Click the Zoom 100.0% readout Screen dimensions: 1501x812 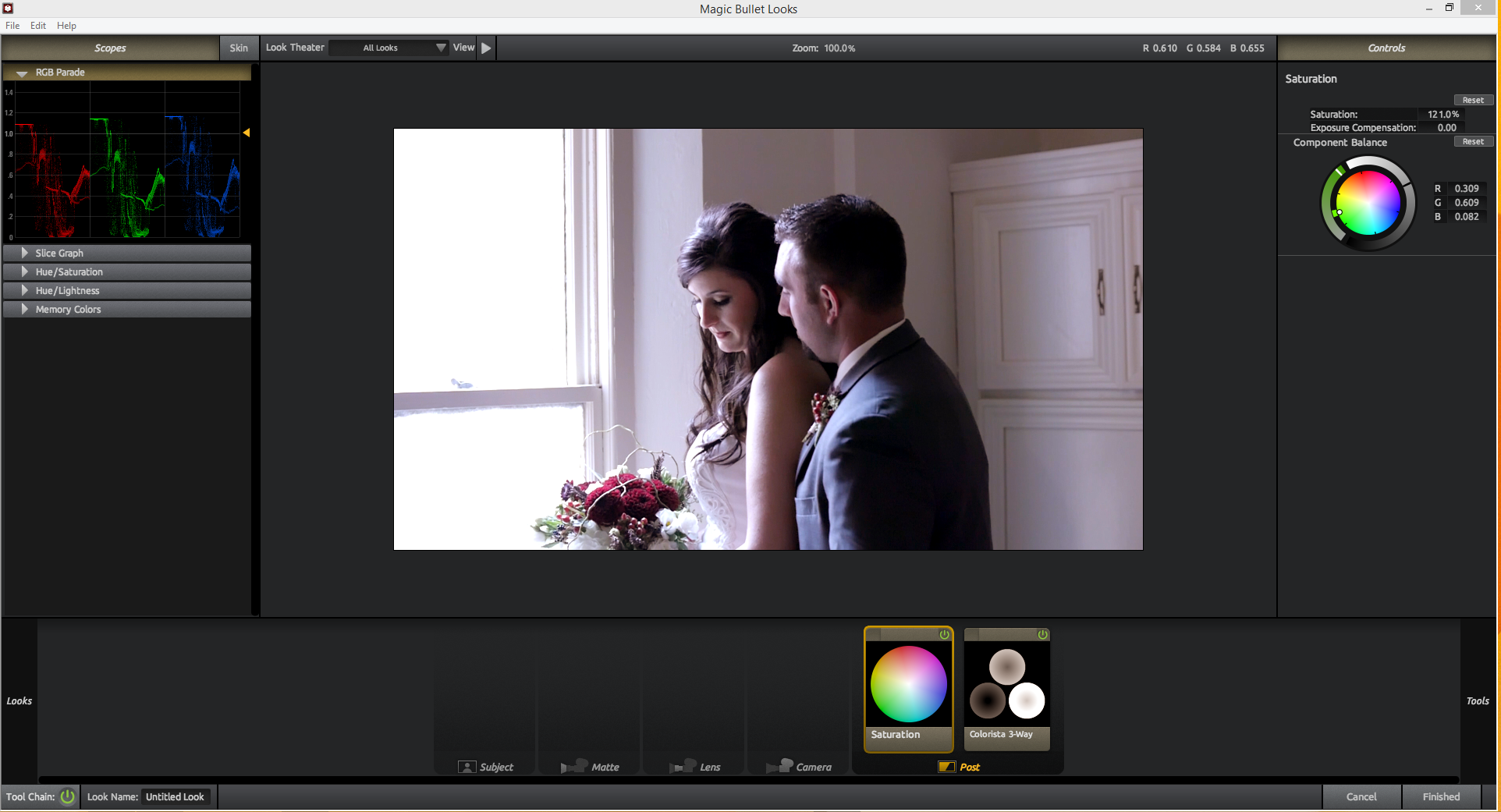tap(823, 48)
